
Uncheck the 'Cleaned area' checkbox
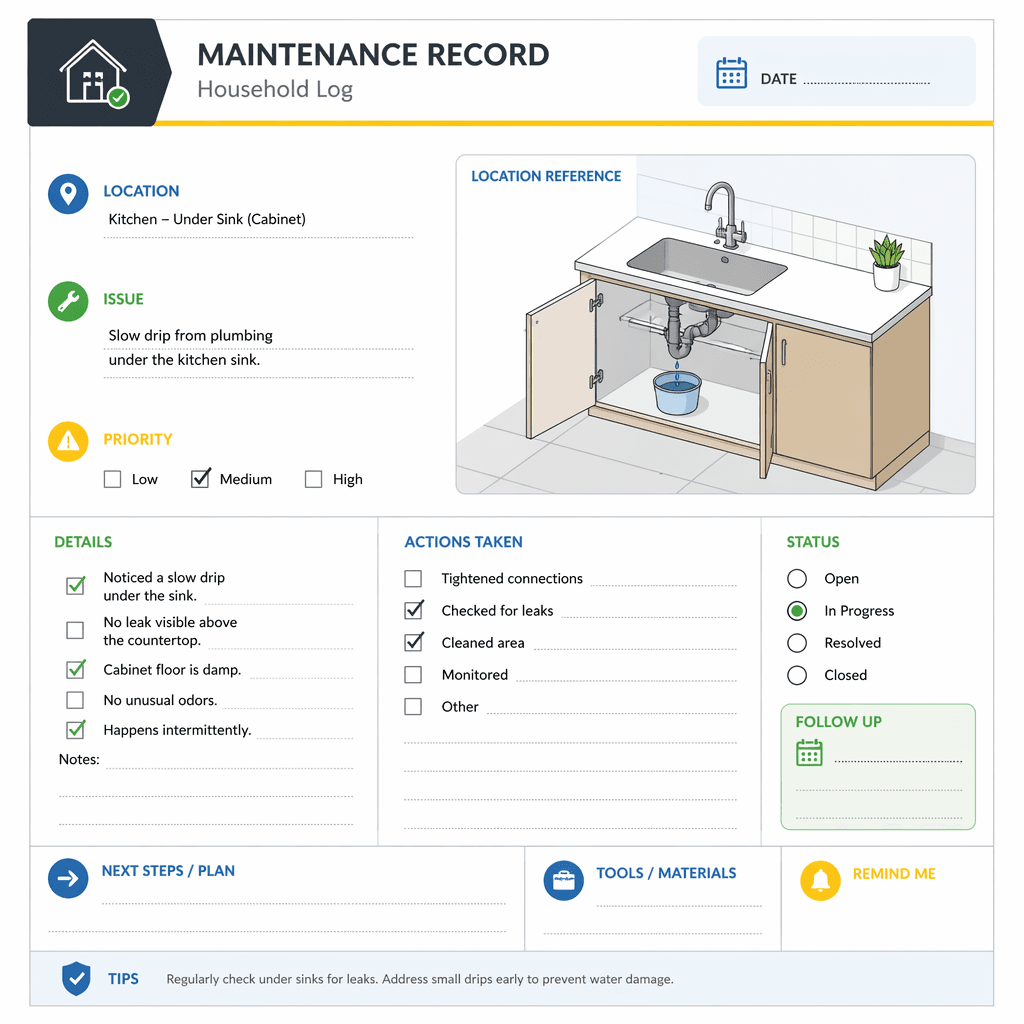point(413,642)
